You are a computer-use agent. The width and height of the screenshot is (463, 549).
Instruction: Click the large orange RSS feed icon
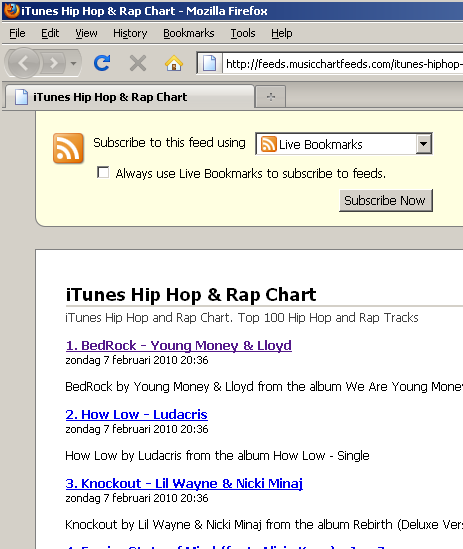pos(68,148)
